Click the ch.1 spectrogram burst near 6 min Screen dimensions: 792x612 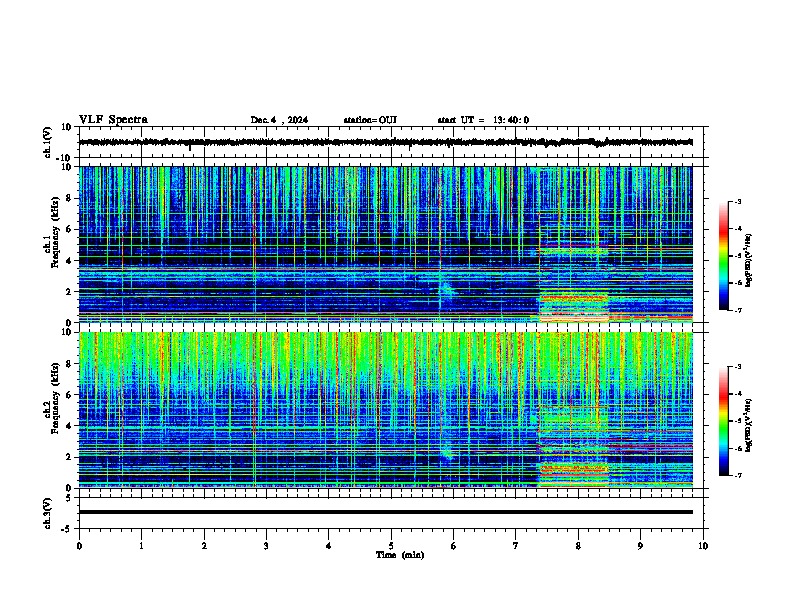tap(446, 289)
